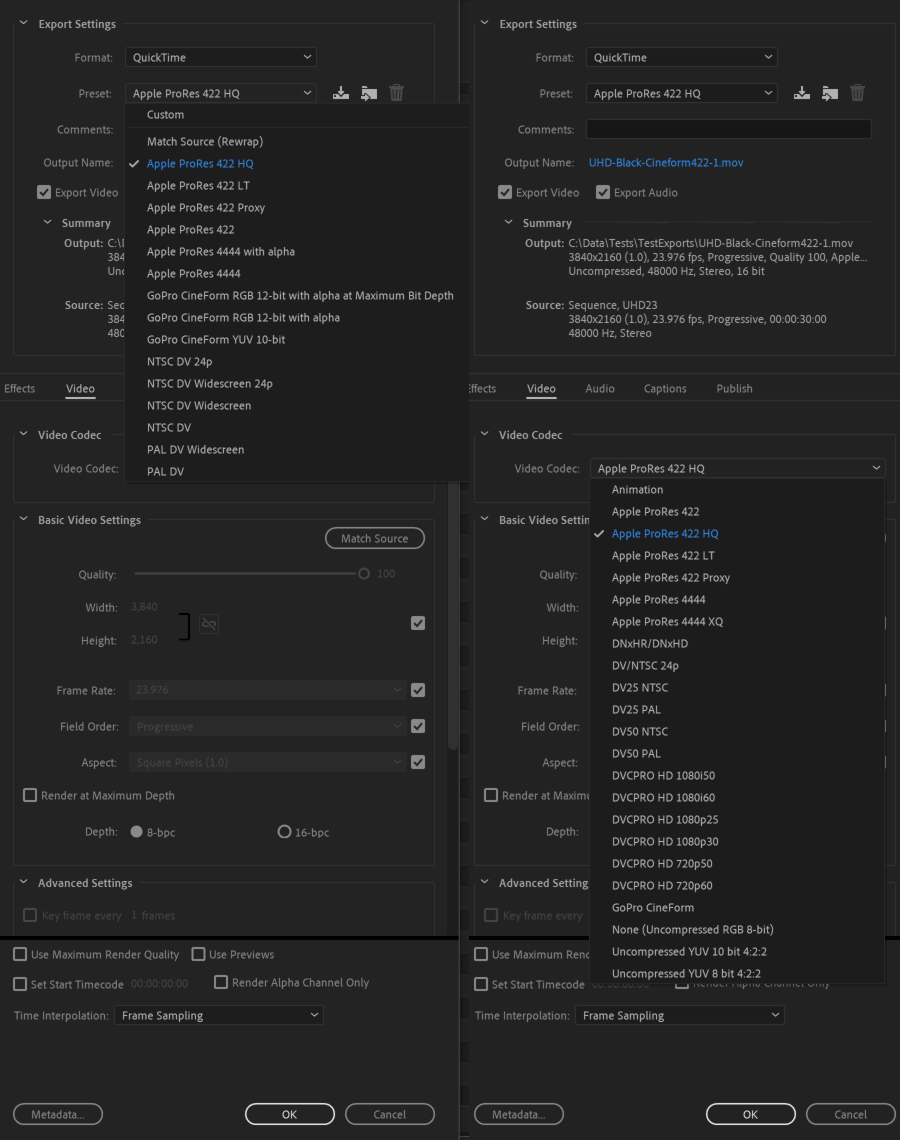This screenshot has width=900, height=1140.
Task: Open Time Interpolation dropdown in right panel
Action: click(680, 1015)
